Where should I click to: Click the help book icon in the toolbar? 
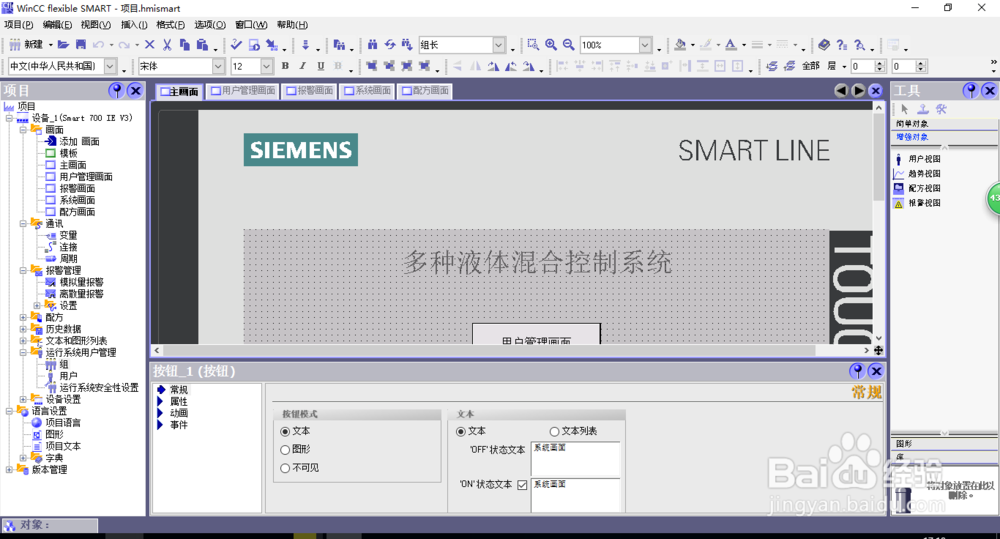point(824,45)
